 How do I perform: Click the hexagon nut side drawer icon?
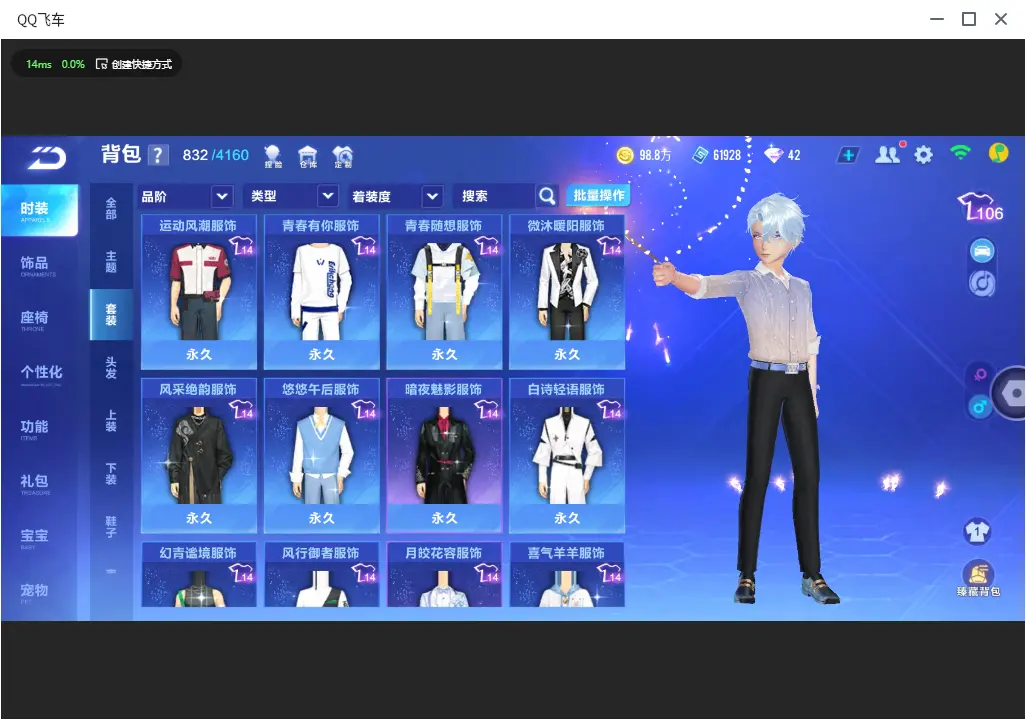pyautogui.click(x=1012, y=393)
